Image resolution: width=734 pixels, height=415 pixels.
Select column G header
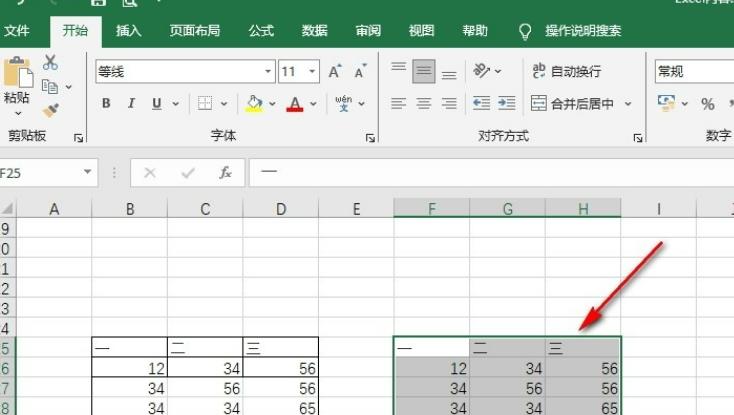(507, 208)
